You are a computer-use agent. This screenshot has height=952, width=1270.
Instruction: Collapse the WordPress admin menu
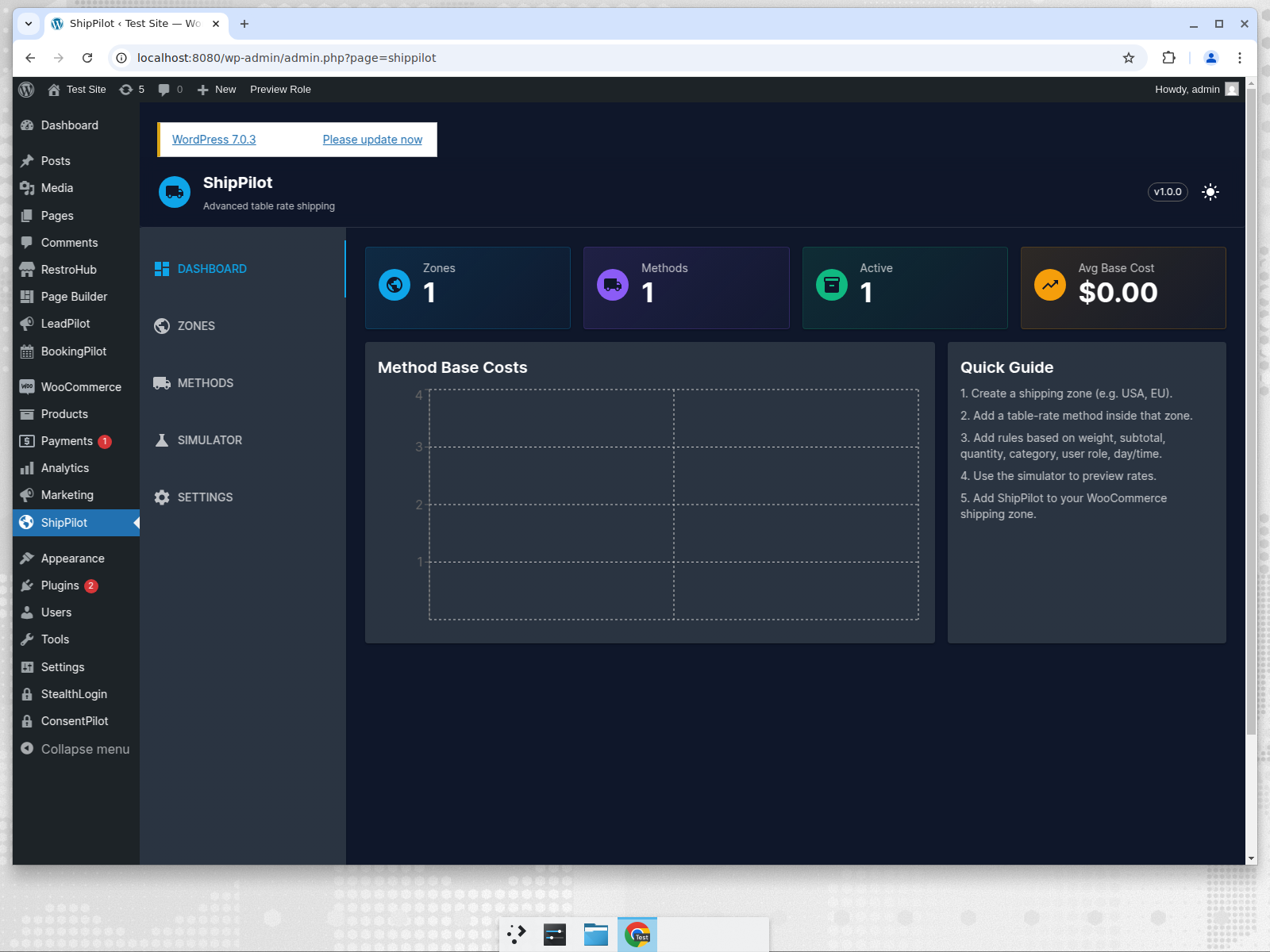click(76, 749)
